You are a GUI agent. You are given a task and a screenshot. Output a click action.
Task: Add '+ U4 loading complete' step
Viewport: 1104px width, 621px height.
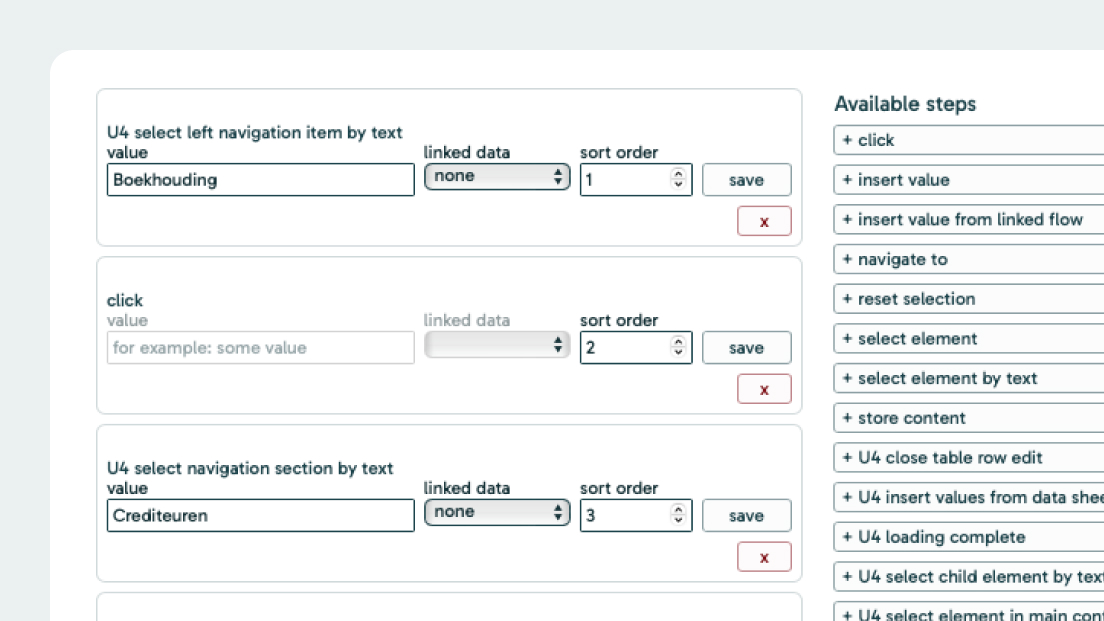click(968, 537)
